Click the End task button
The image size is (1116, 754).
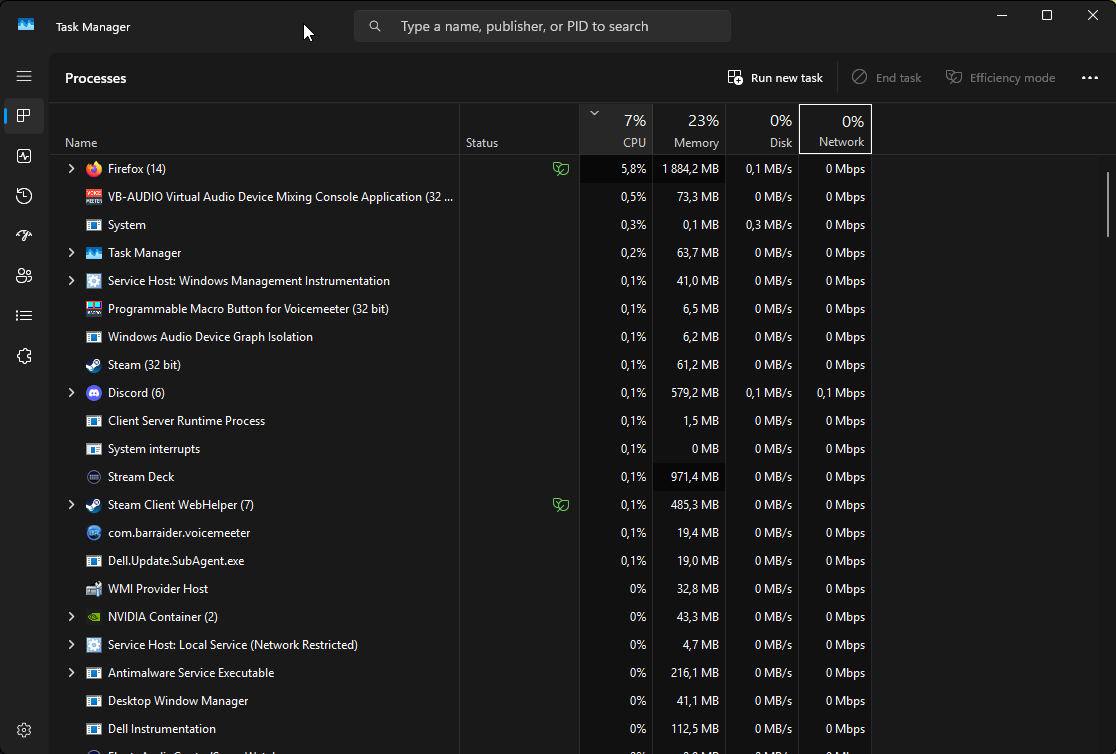click(x=886, y=78)
